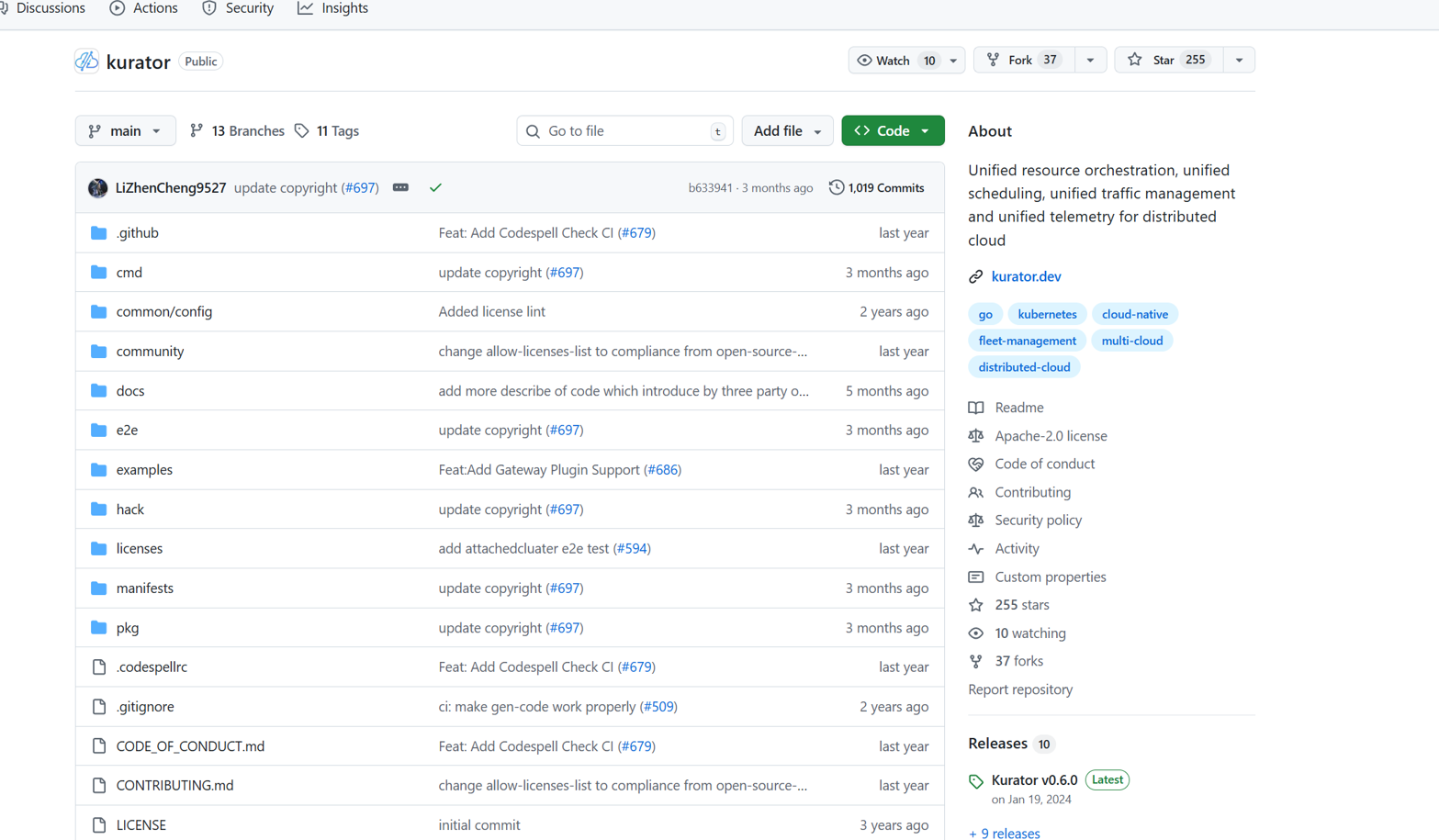Open commit hash b633941
This screenshot has width=1439, height=840.
(x=710, y=188)
